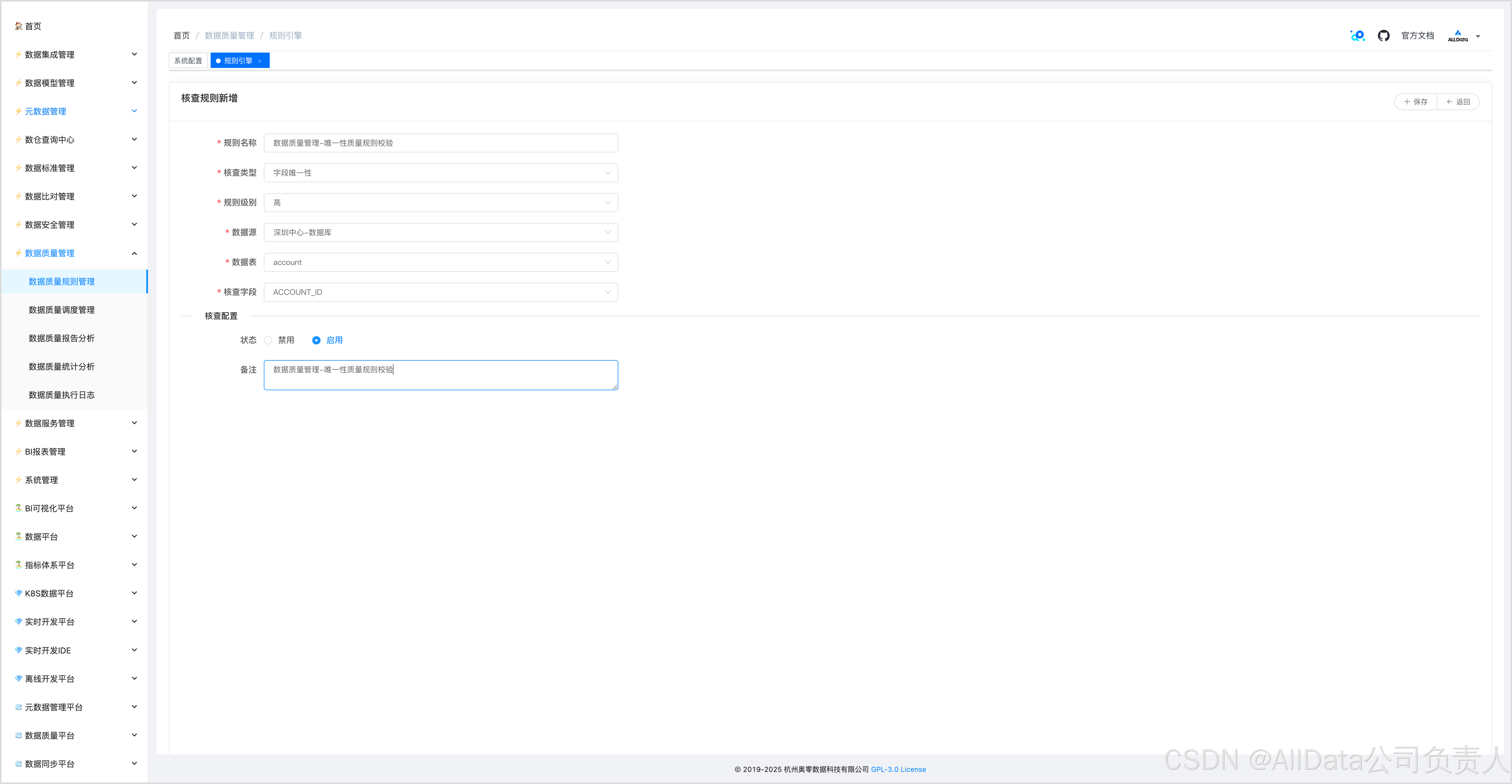Select the 禁用 status radio button
This screenshot has height=784, width=1512.
point(268,340)
